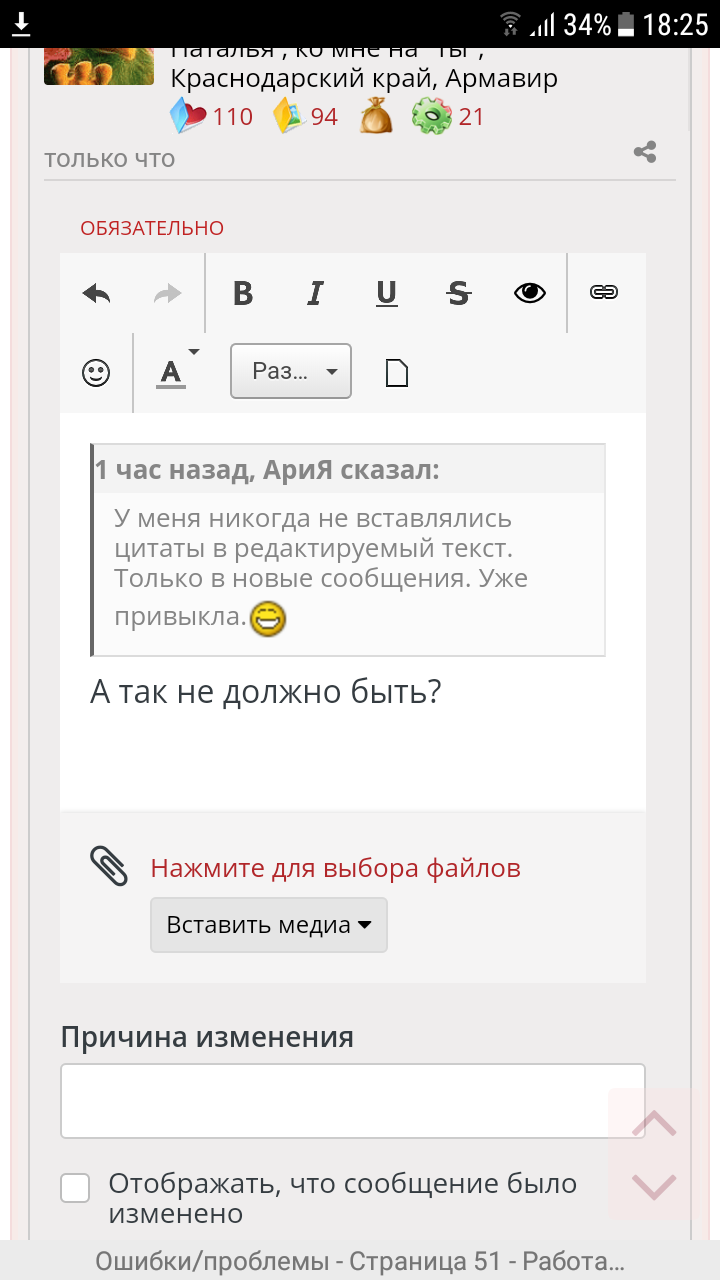720x1280 pixels.
Task: Open the emoticon smiley picker
Action: (x=96, y=373)
